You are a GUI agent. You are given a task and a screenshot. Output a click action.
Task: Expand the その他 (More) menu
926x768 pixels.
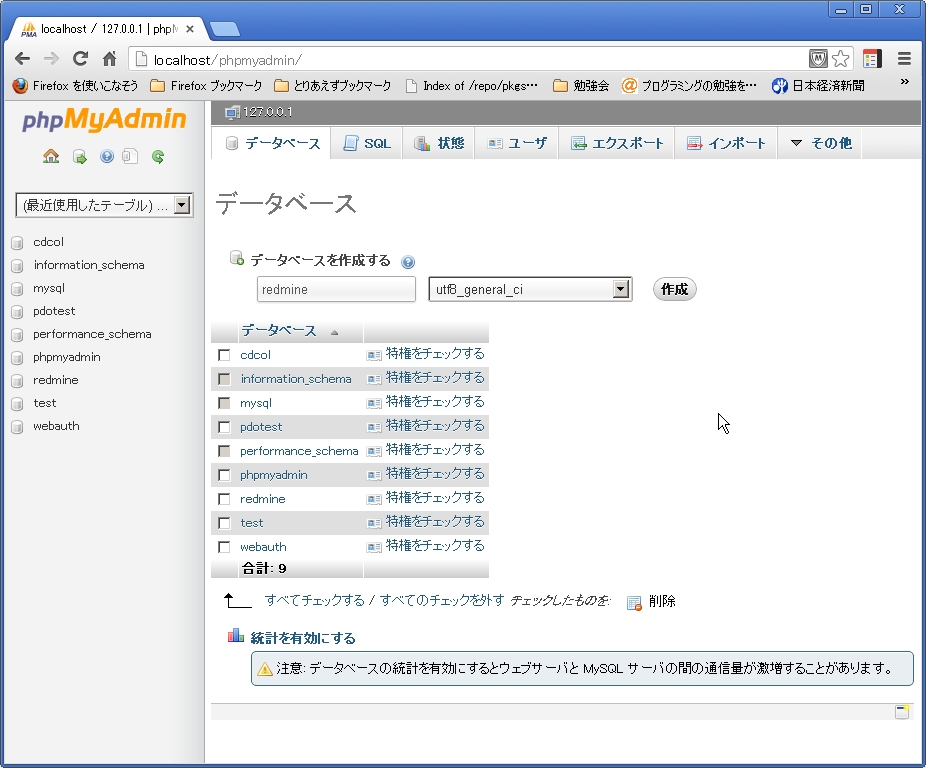[821, 143]
